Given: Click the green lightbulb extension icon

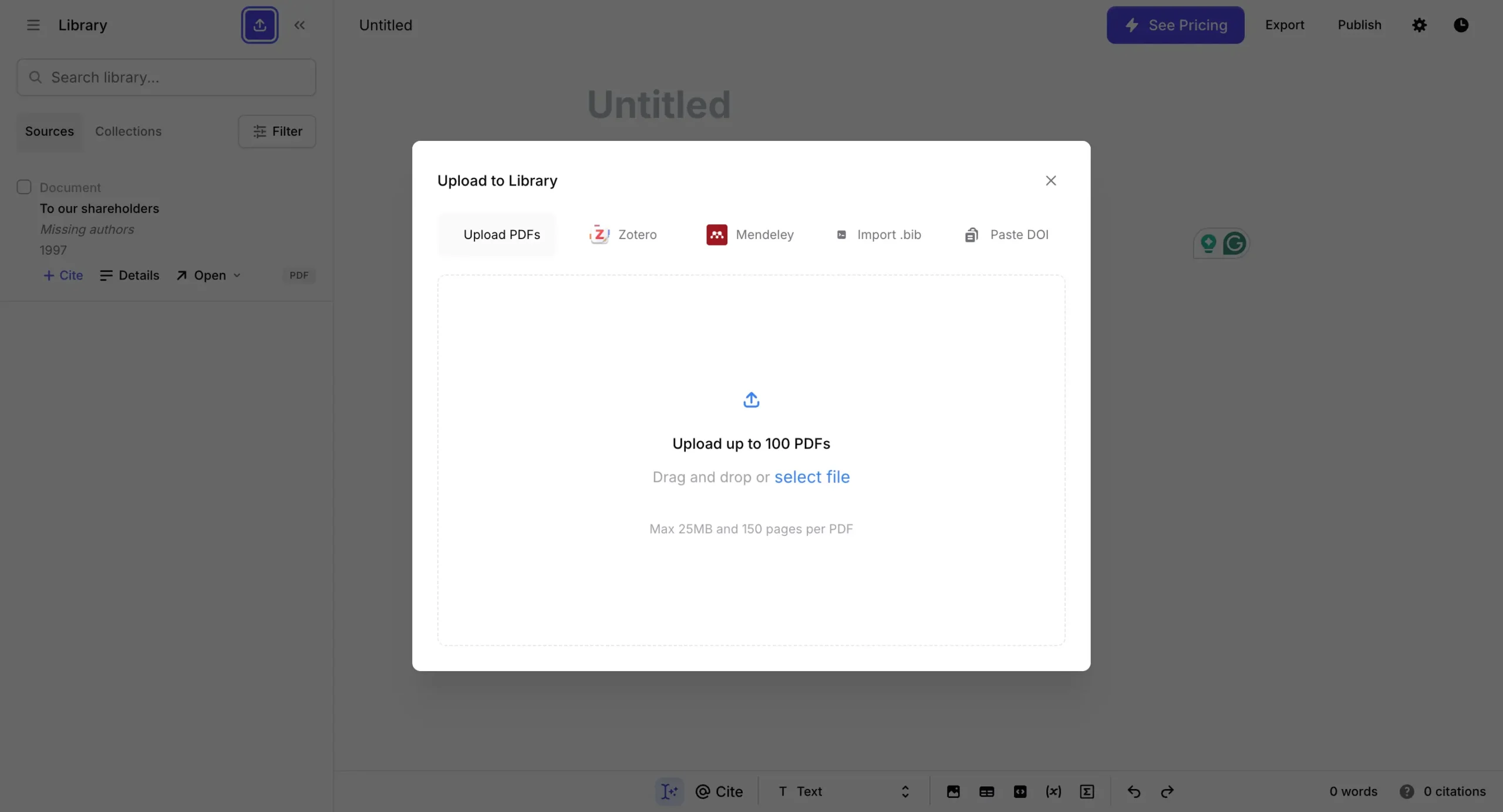Looking at the screenshot, I should tap(1208, 243).
